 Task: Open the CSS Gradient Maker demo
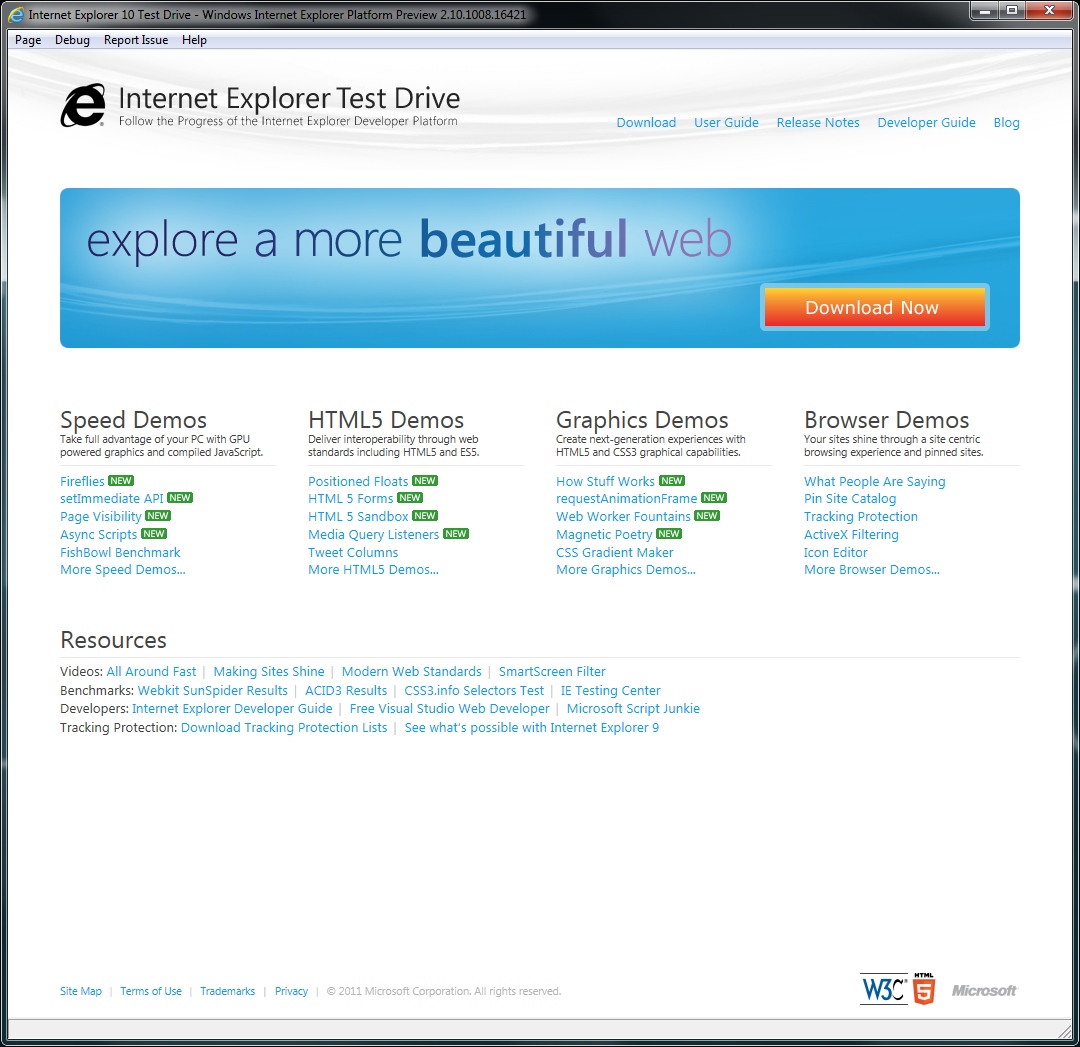click(614, 552)
